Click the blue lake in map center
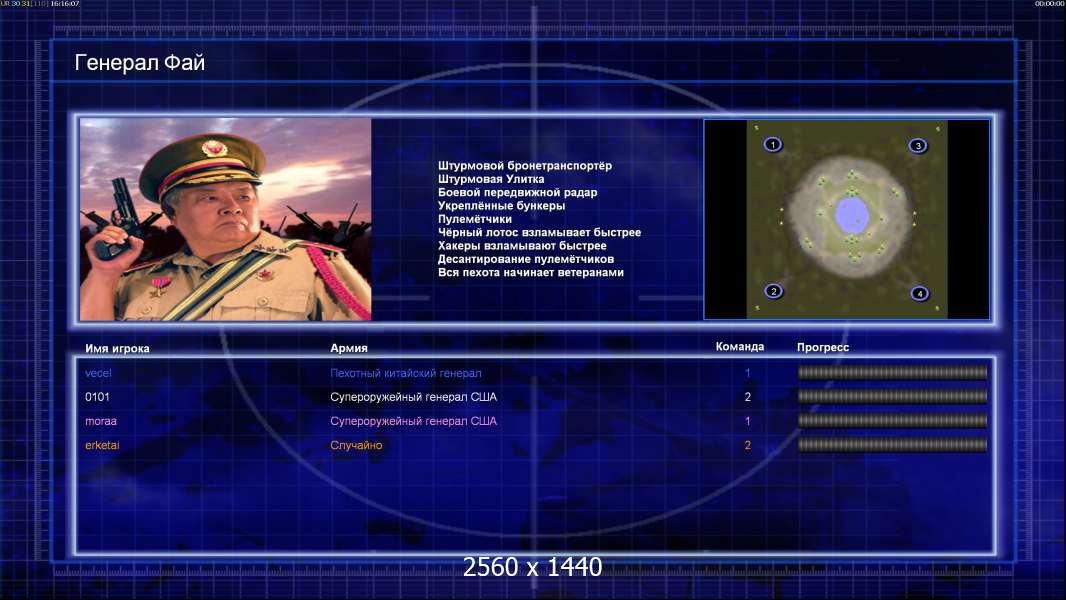The image size is (1066, 600). click(x=851, y=215)
